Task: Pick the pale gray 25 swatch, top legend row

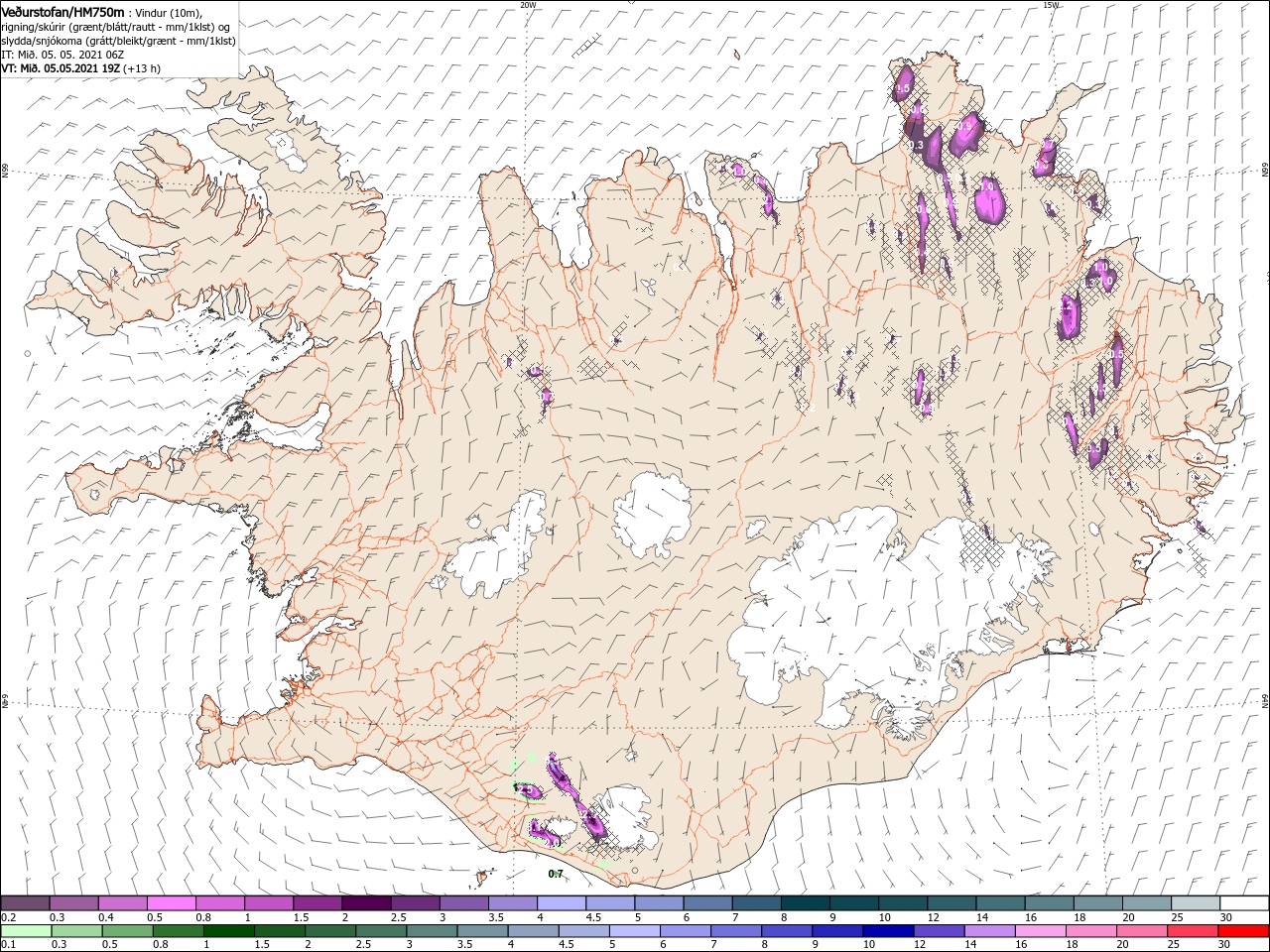Action: 1196,903
